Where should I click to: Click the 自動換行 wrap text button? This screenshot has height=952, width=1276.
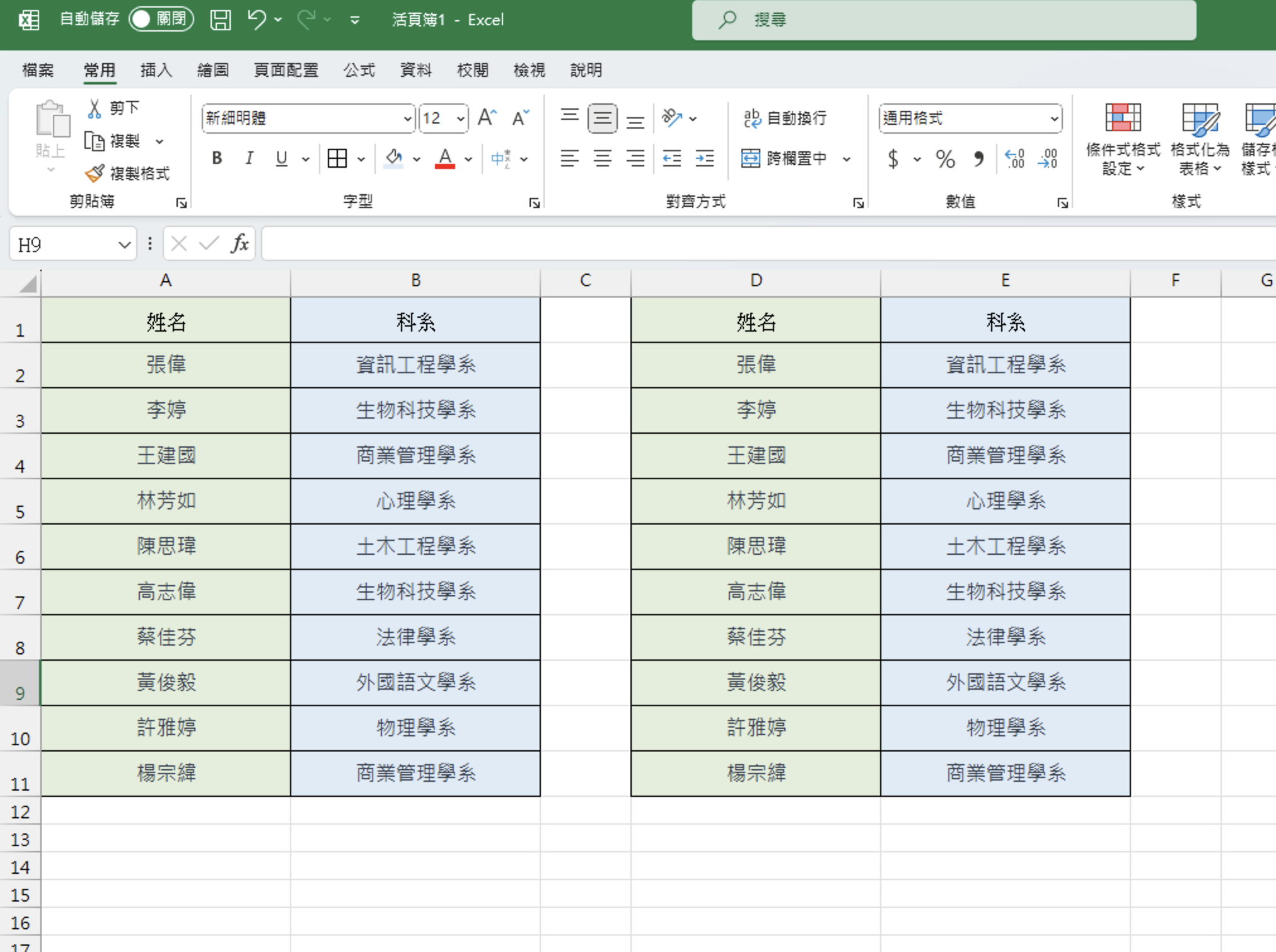tap(786, 118)
